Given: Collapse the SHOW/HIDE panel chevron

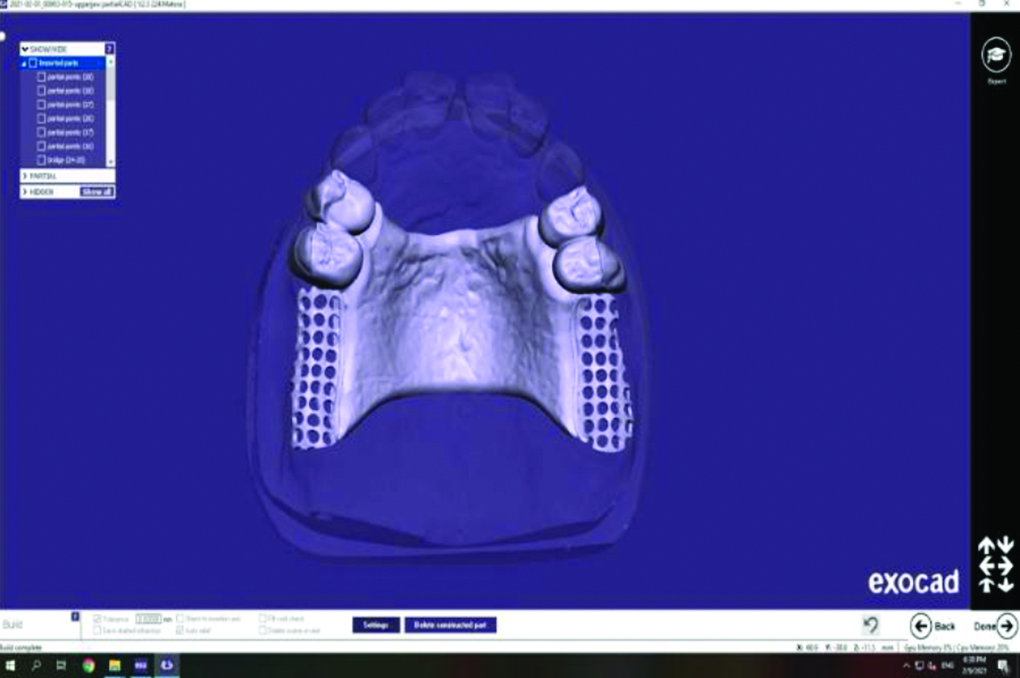Looking at the screenshot, I should 25,49.
